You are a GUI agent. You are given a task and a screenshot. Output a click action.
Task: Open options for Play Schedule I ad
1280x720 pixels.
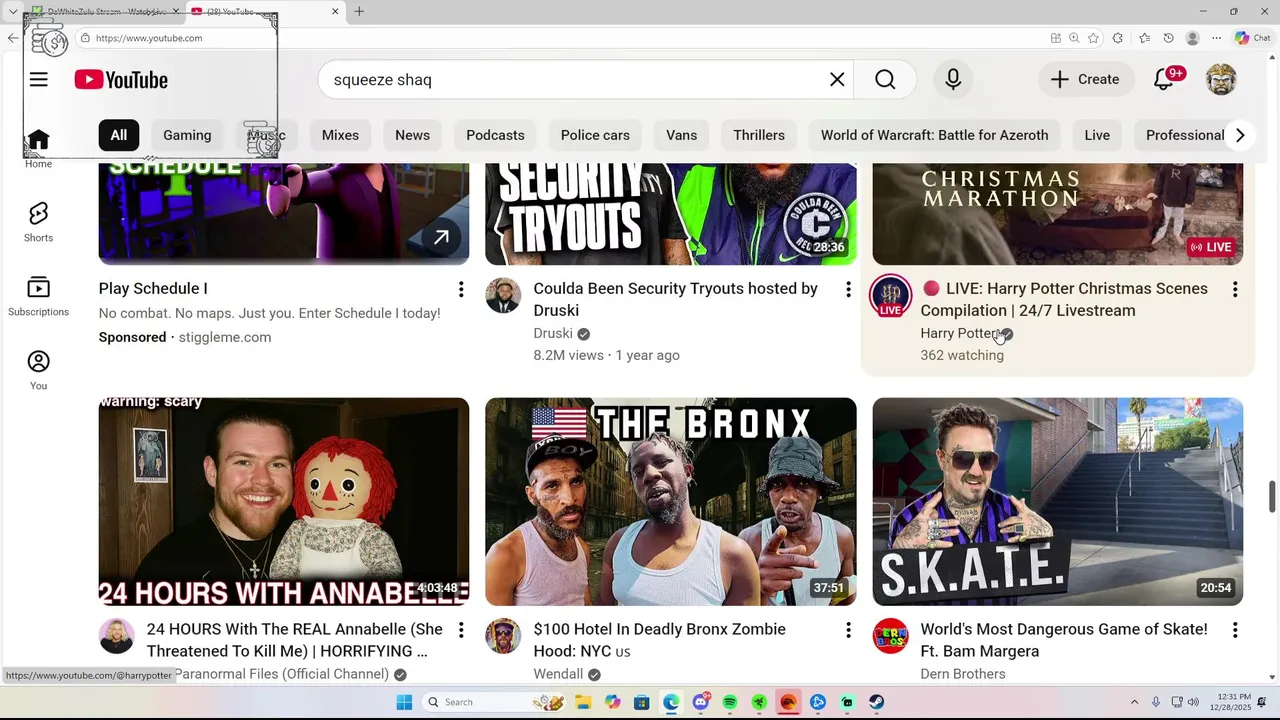point(461,289)
